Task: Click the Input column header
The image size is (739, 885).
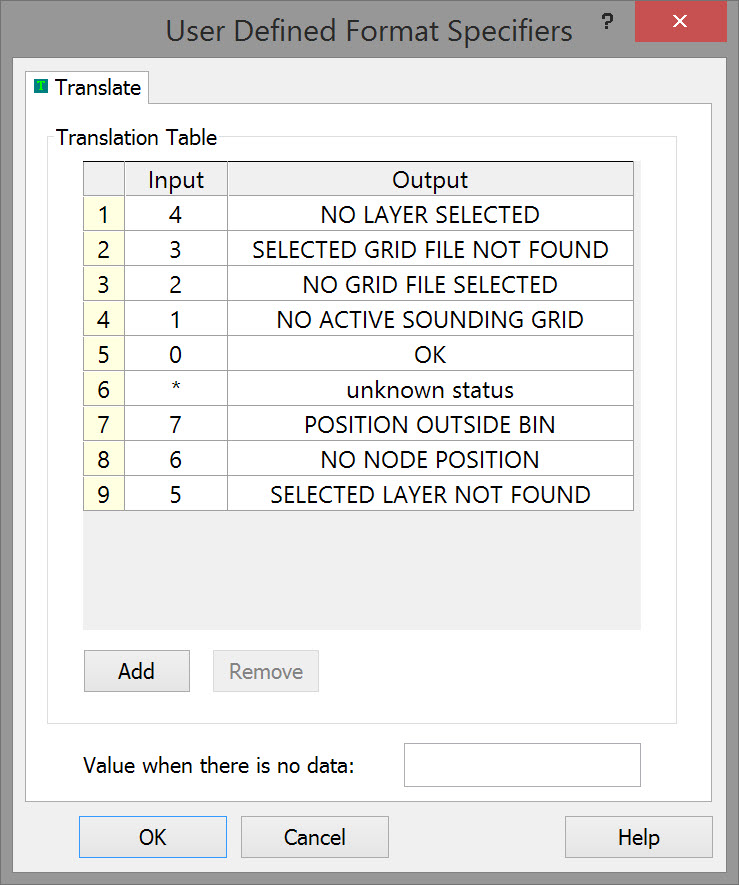Action: (x=176, y=180)
